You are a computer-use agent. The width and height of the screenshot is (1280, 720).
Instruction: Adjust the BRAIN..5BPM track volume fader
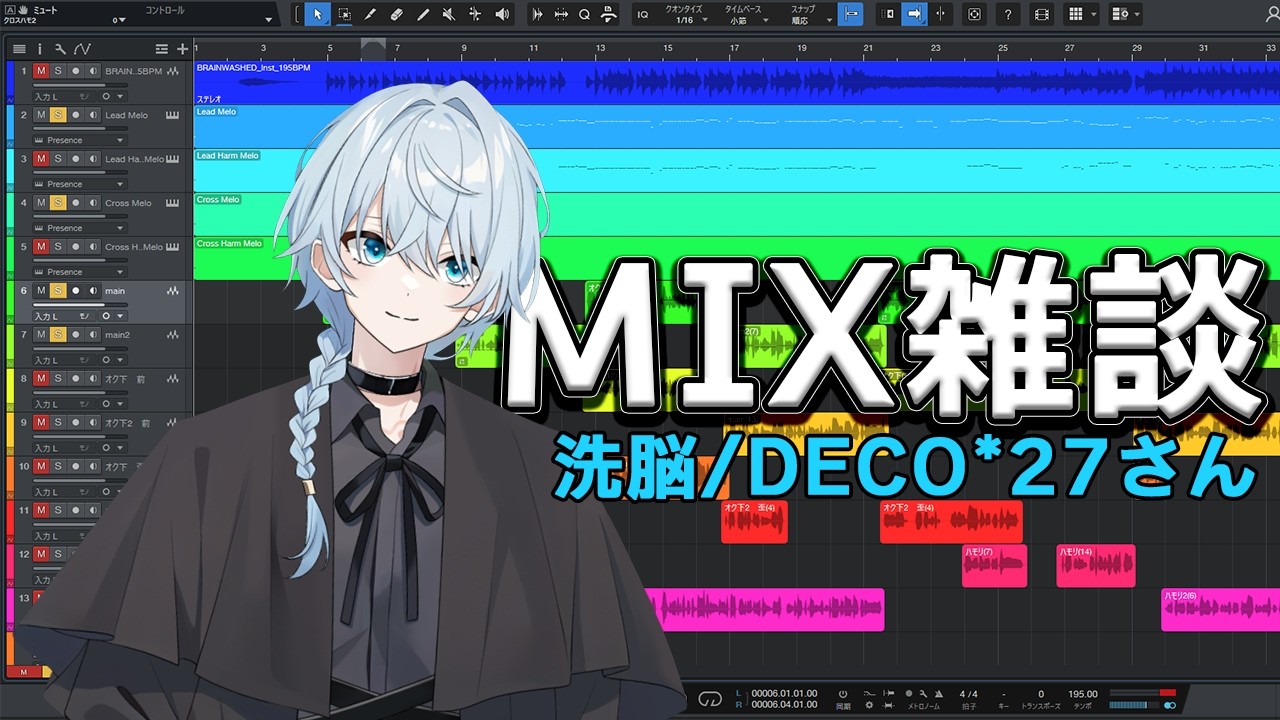coord(79,84)
